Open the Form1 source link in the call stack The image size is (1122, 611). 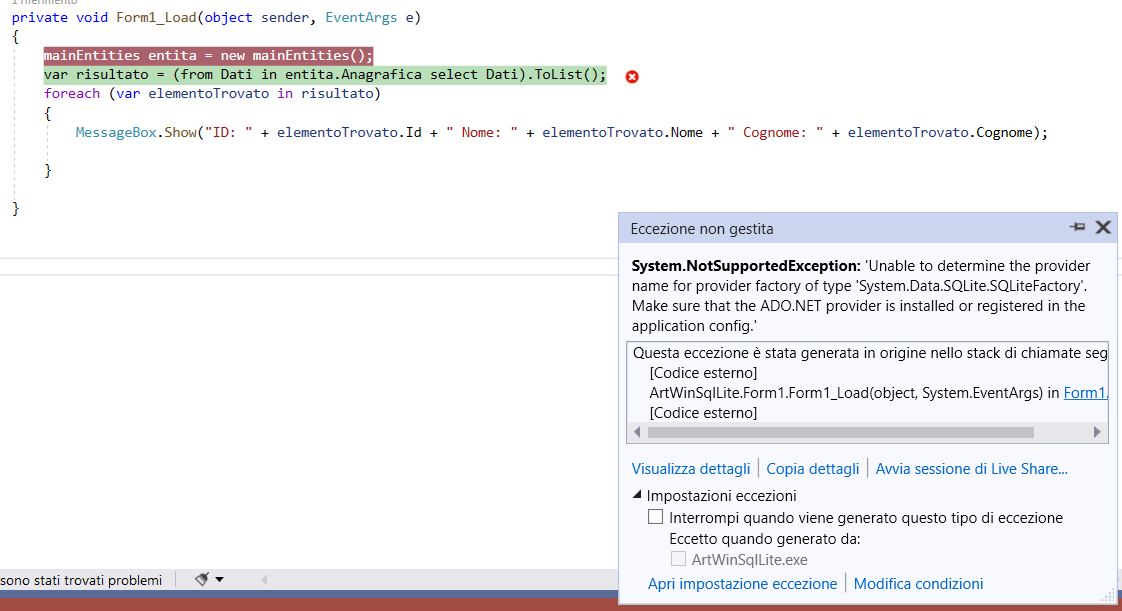[1086, 393]
